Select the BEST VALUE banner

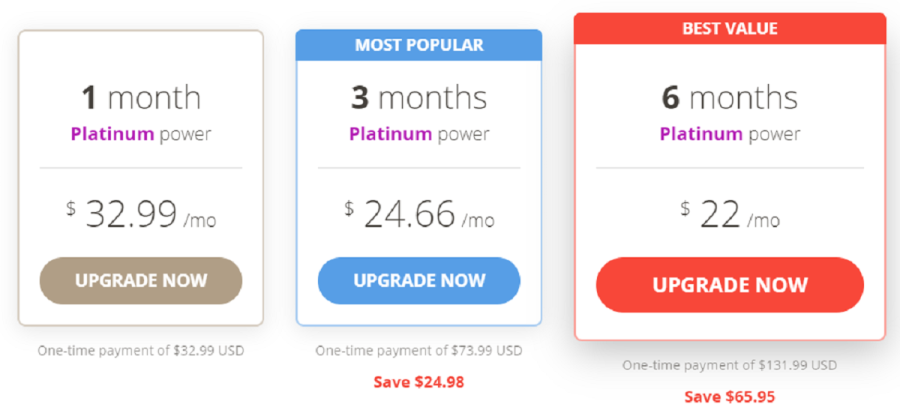730,28
